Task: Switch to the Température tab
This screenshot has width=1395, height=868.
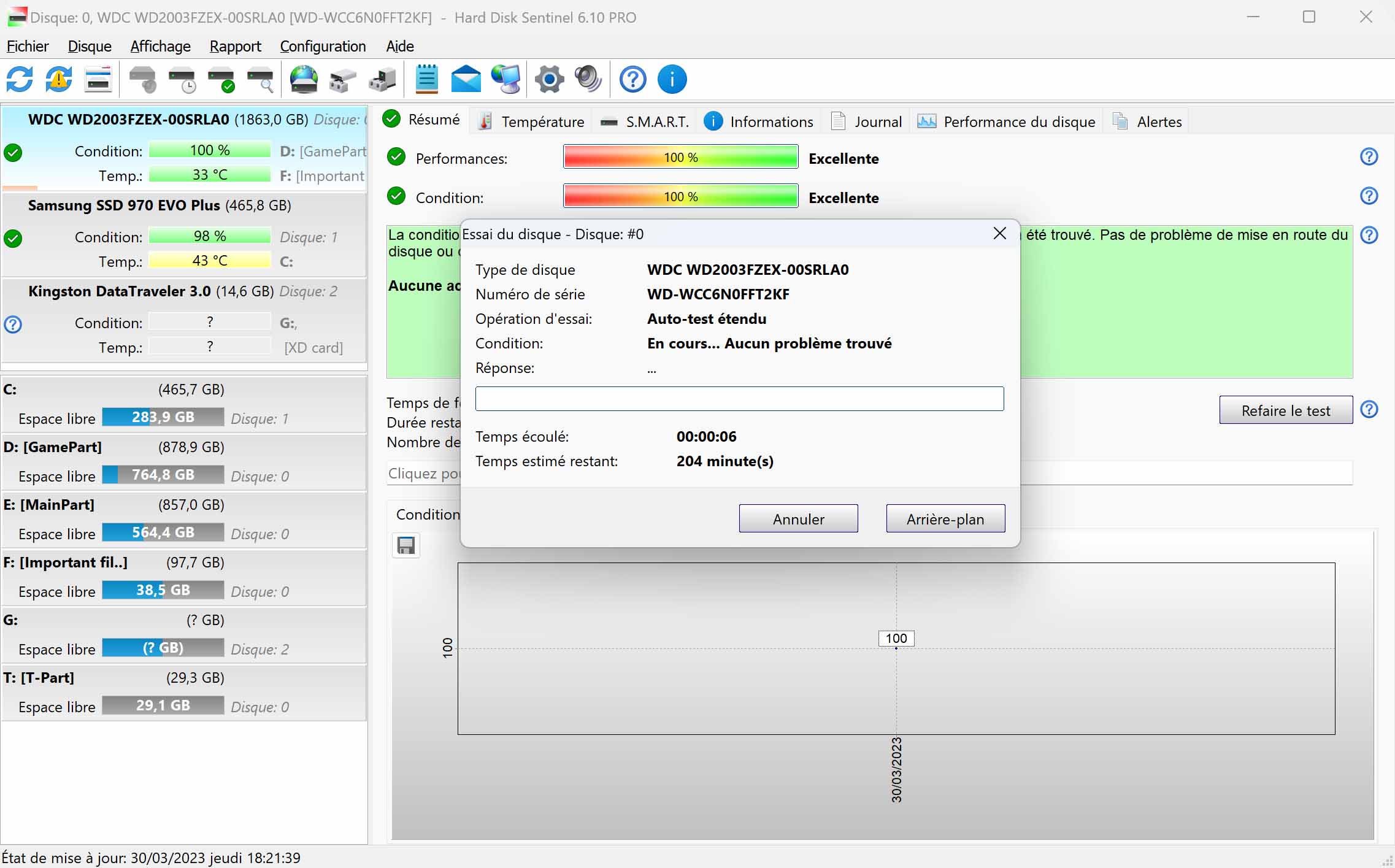Action: (531, 121)
